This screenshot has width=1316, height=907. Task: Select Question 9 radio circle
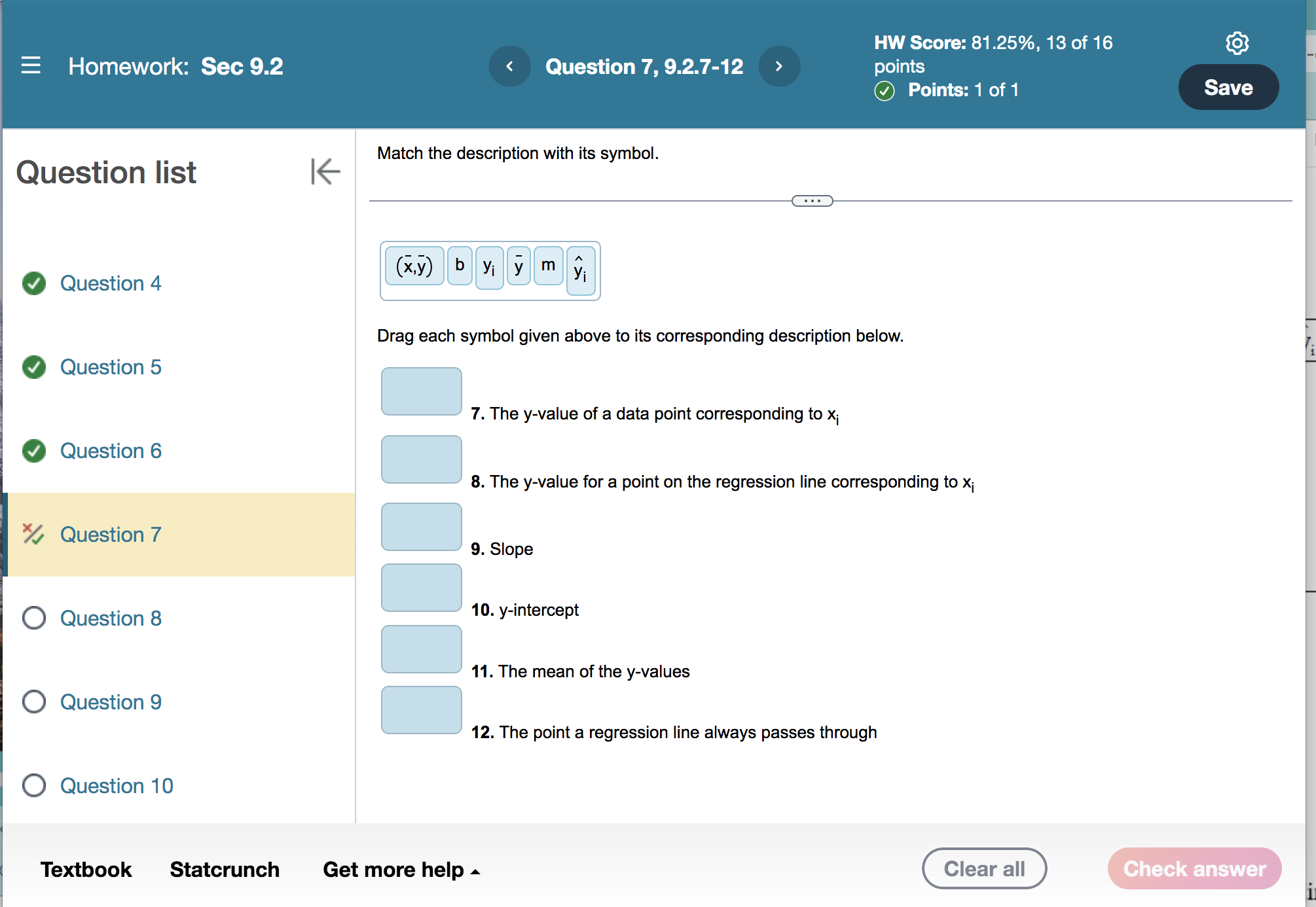pos(34,702)
